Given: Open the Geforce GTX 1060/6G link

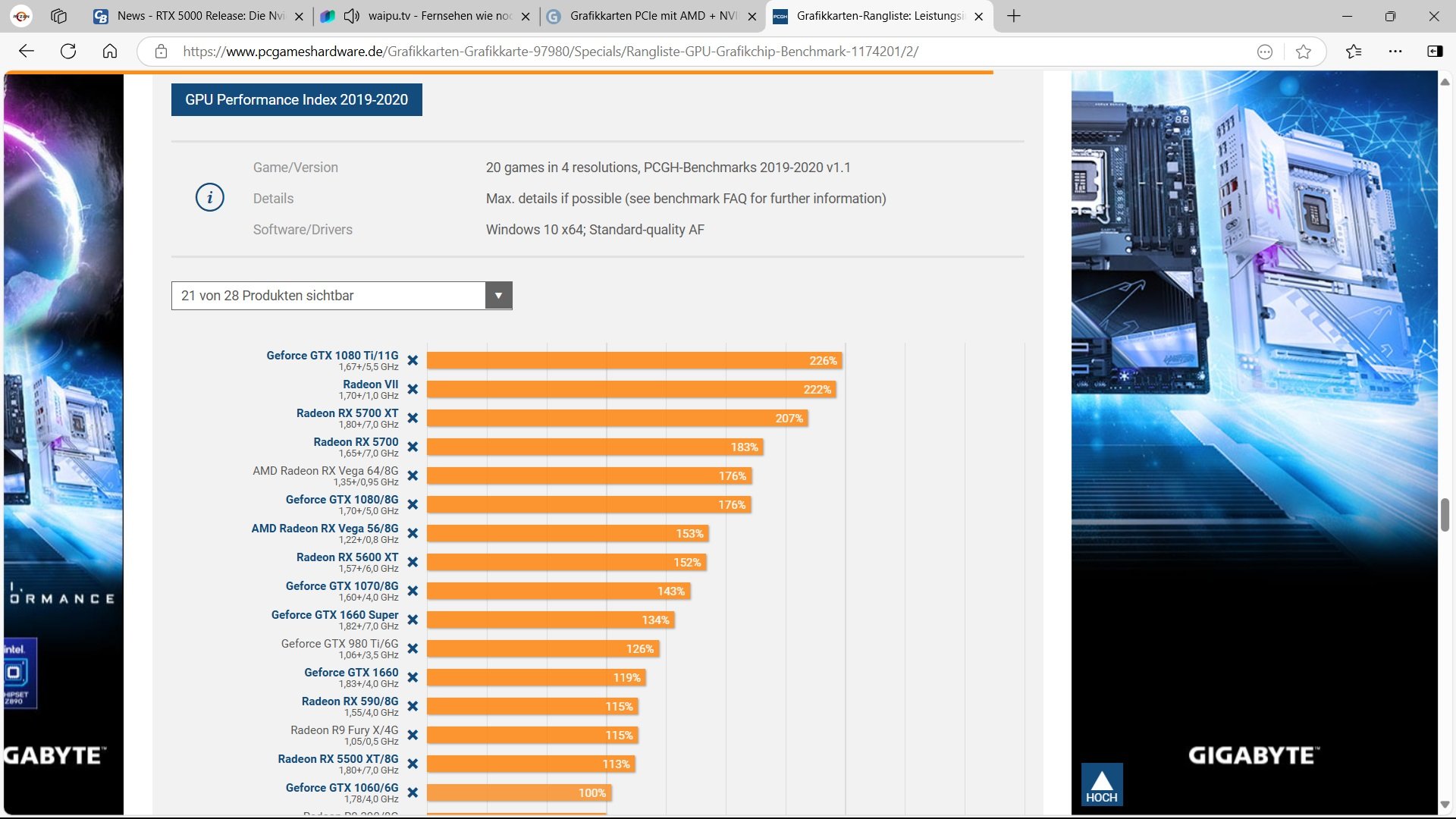Looking at the screenshot, I should [x=342, y=788].
